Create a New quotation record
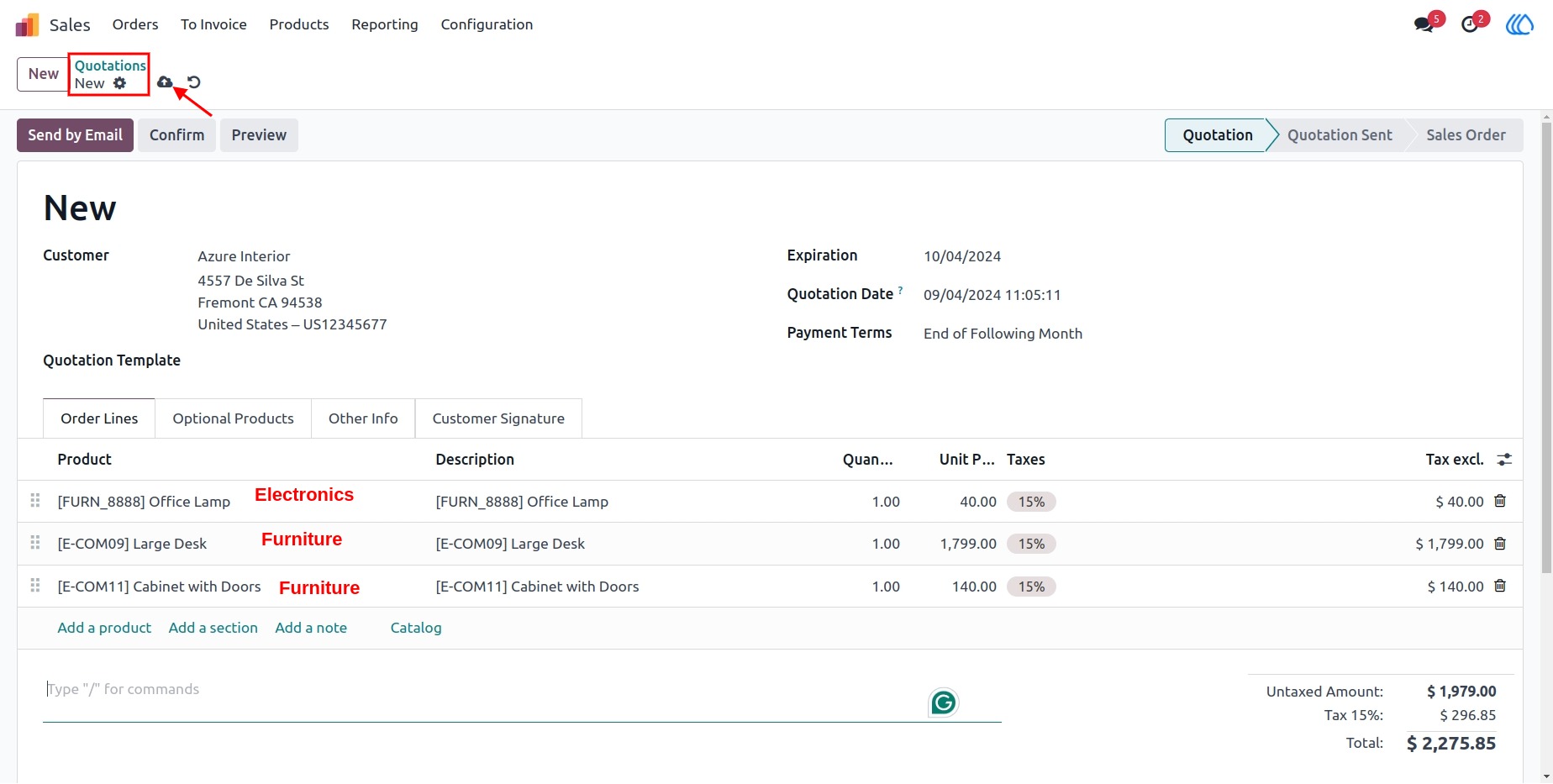The height and width of the screenshot is (784, 1553). (44, 74)
